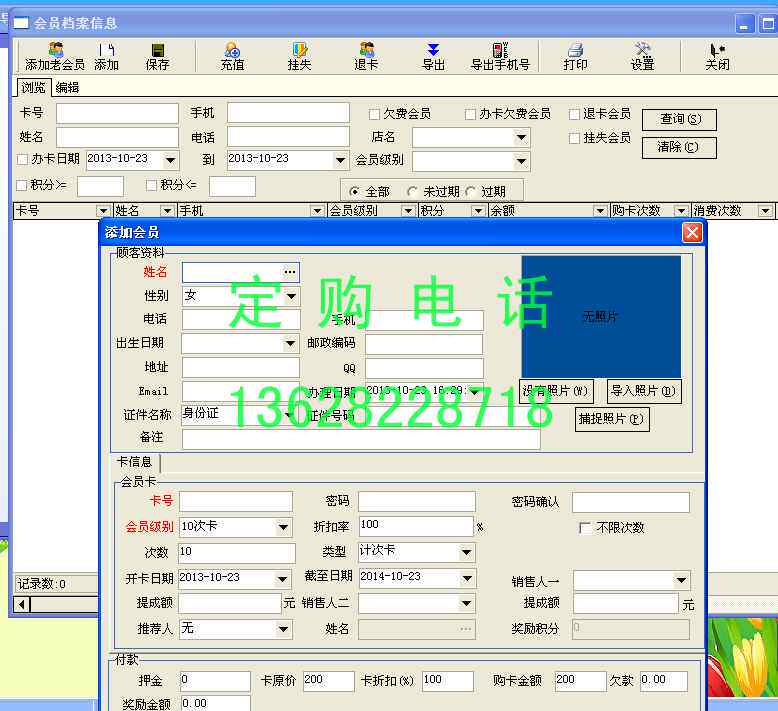This screenshot has height=711, width=778.
Task: Select the 卡信息 tab
Action: [x=134, y=462]
